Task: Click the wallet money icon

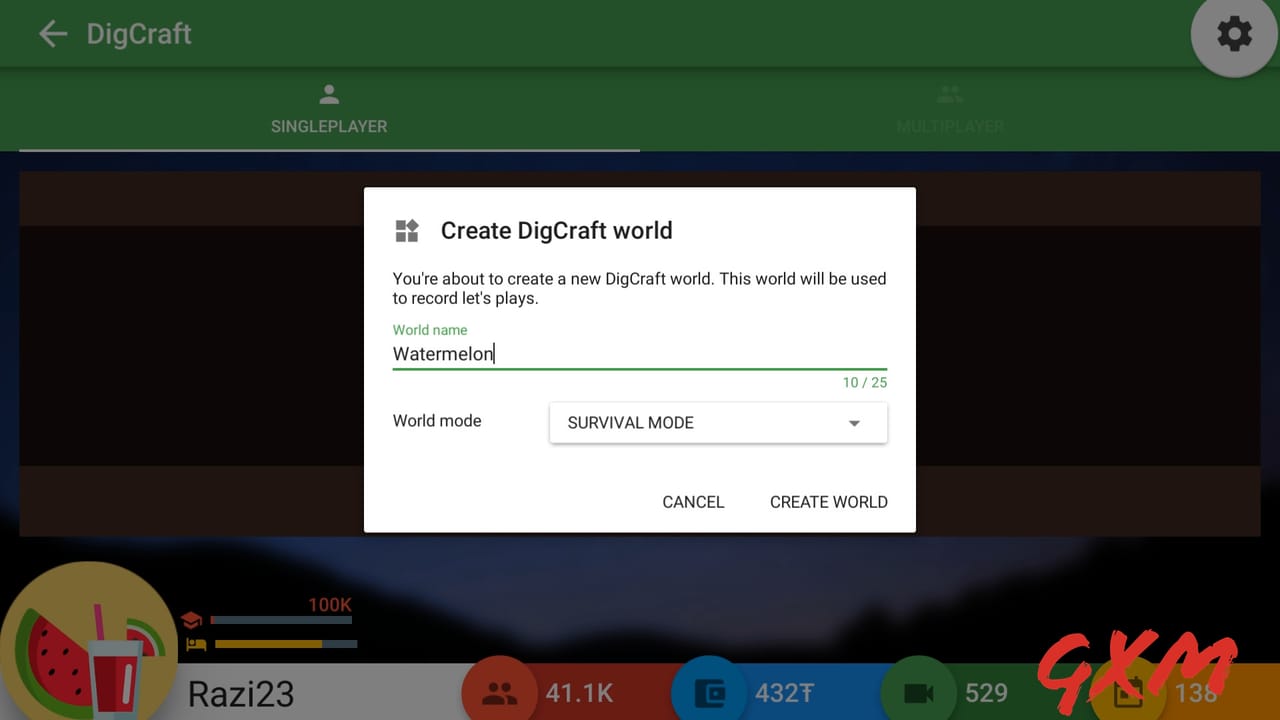Action: (x=709, y=693)
